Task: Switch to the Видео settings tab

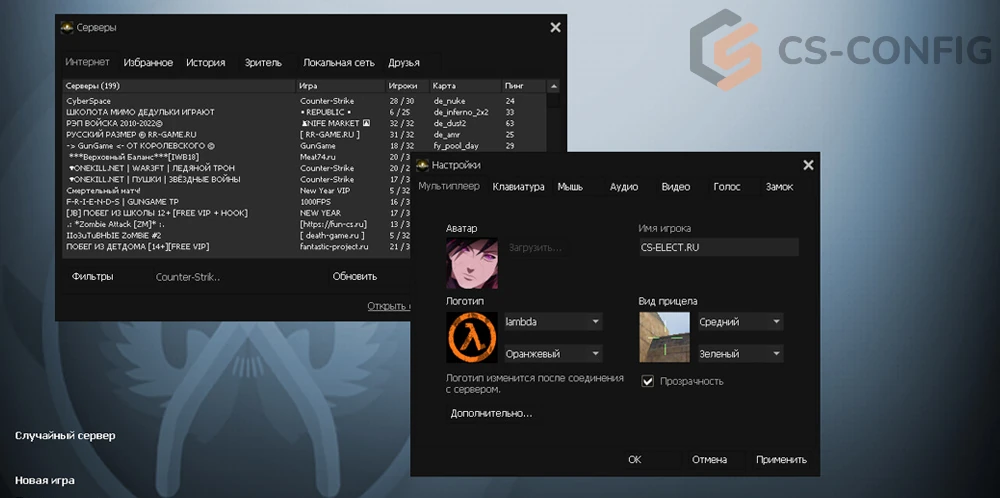Action: tap(675, 187)
